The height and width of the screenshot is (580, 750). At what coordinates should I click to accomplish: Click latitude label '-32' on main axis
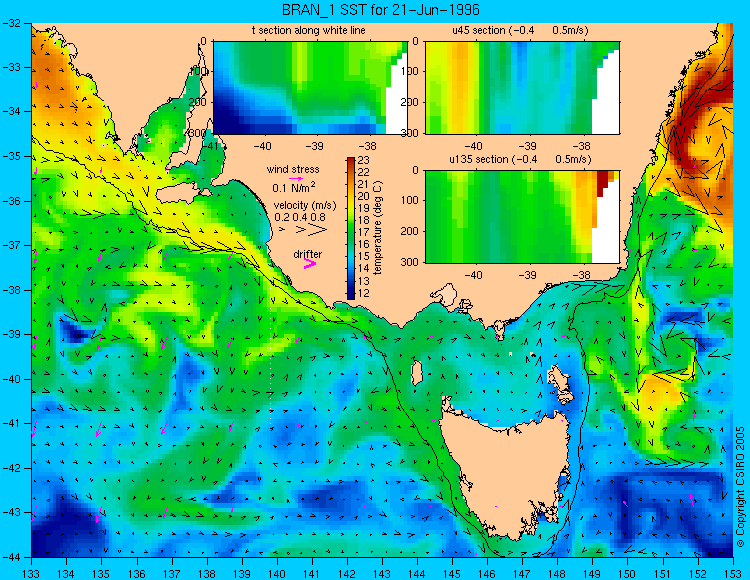11,23
